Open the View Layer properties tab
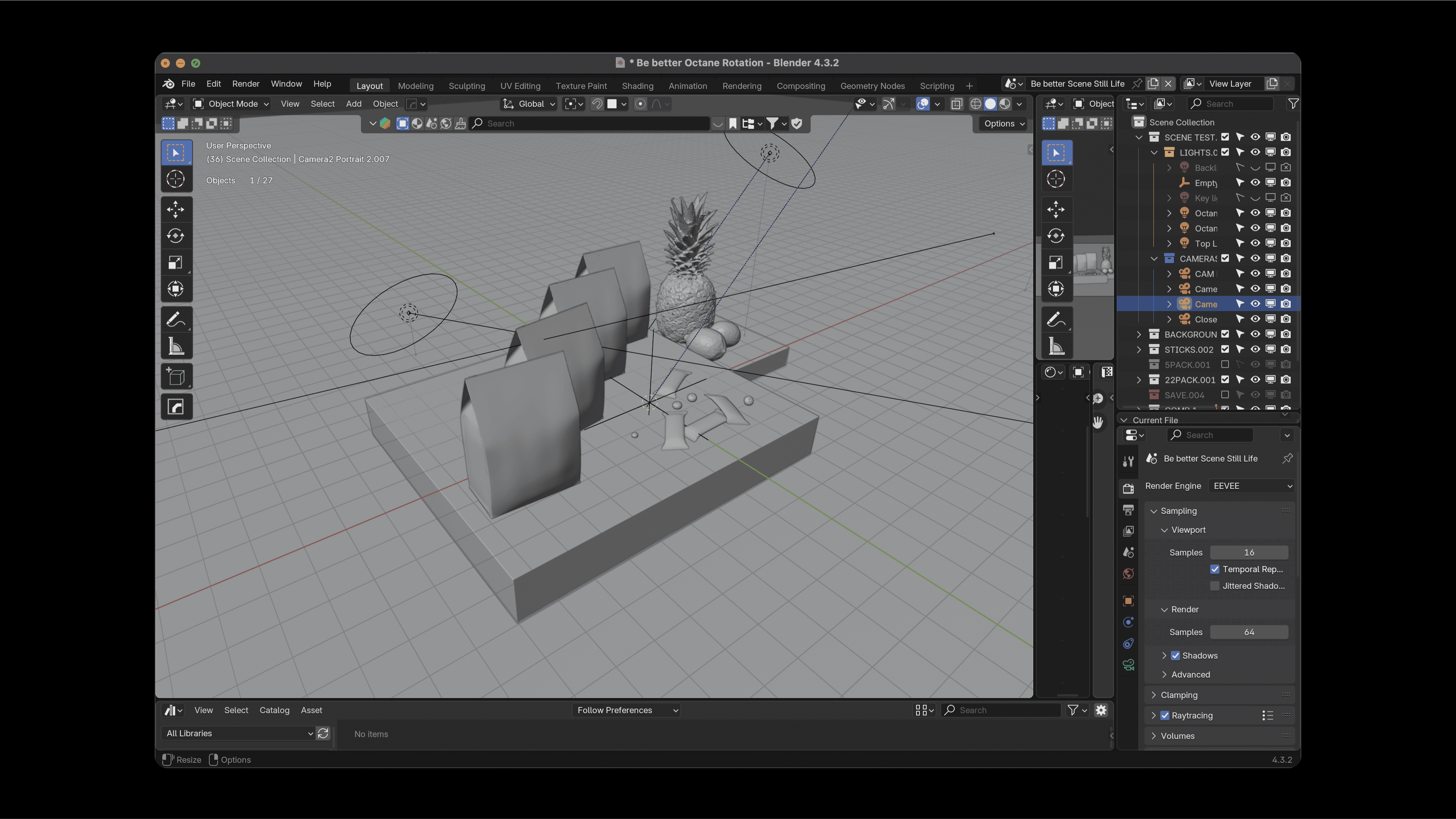This screenshot has width=1456, height=819. pyautogui.click(x=1128, y=531)
